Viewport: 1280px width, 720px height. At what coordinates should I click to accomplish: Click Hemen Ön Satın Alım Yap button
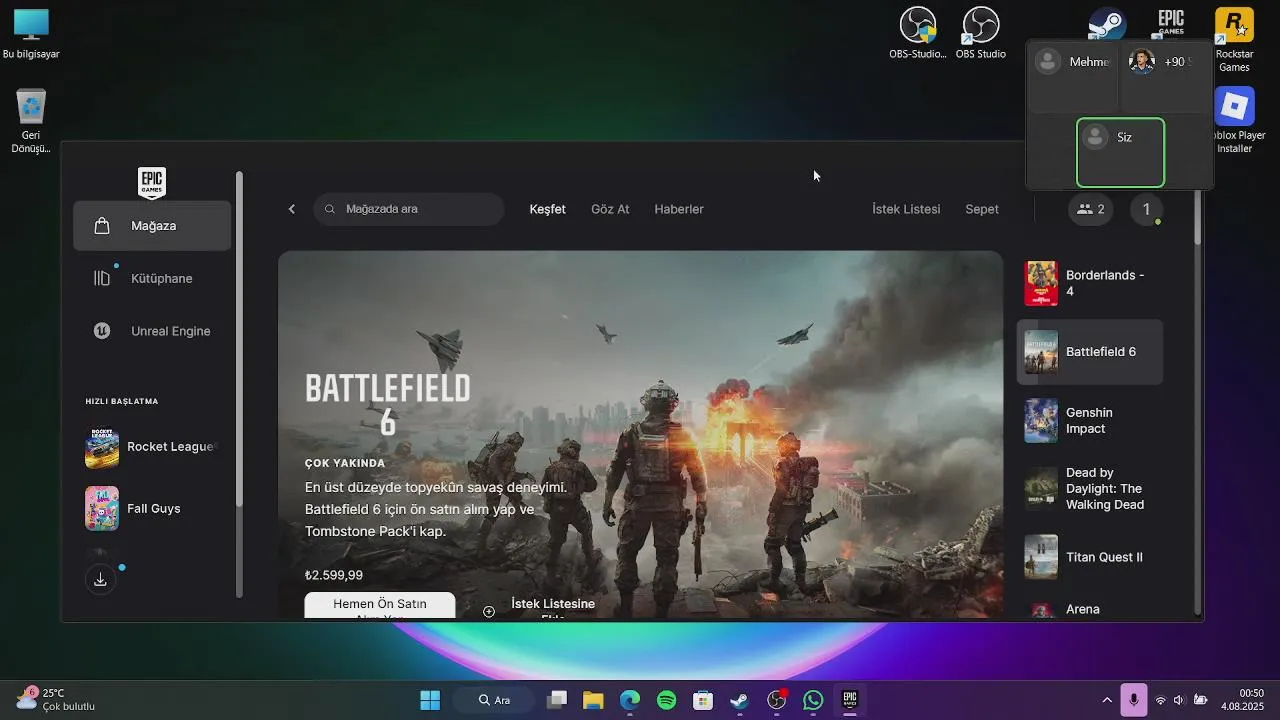pos(380,605)
